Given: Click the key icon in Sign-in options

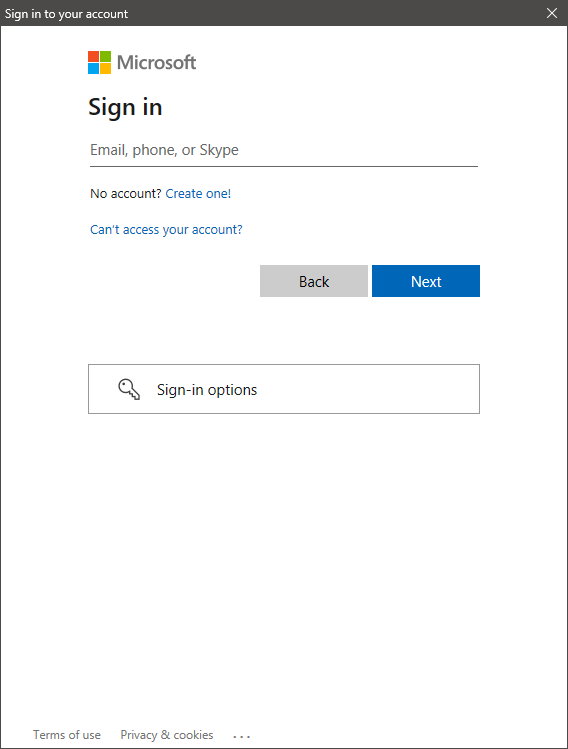Looking at the screenshot, I should coord(129,389).
